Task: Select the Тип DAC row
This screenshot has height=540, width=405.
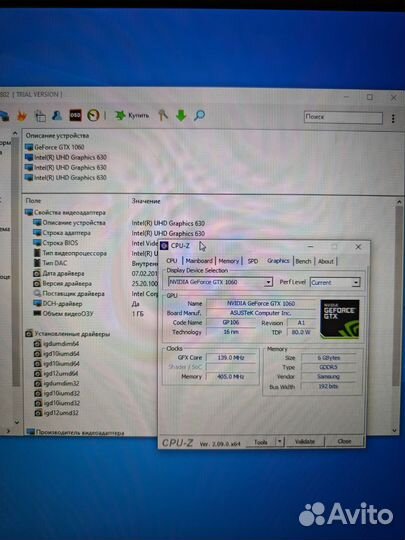Action: click(x=50, y=263)
